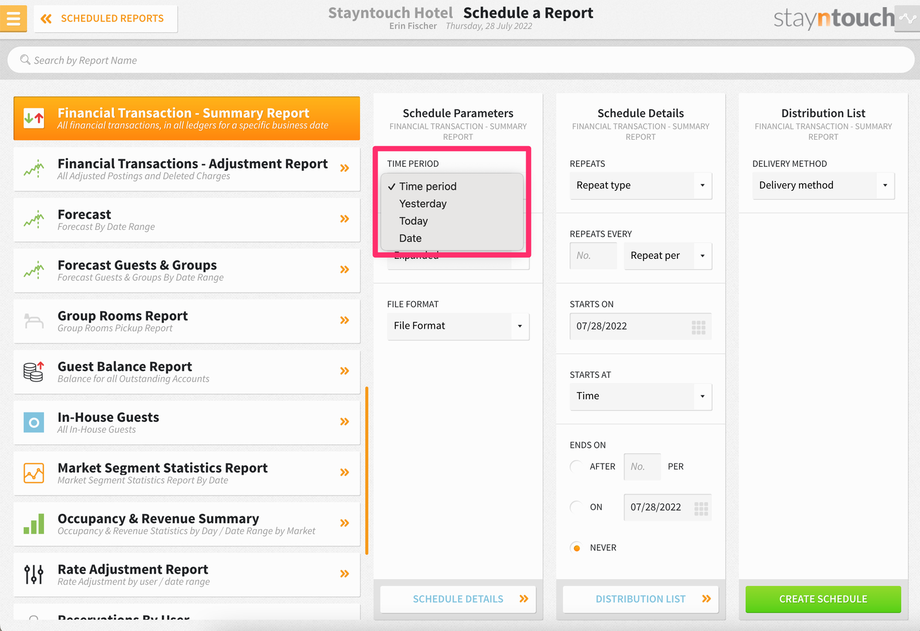Open the Delivery method dropdown
The width and height of the screenshot is (920, 631).
pos(823,185)
